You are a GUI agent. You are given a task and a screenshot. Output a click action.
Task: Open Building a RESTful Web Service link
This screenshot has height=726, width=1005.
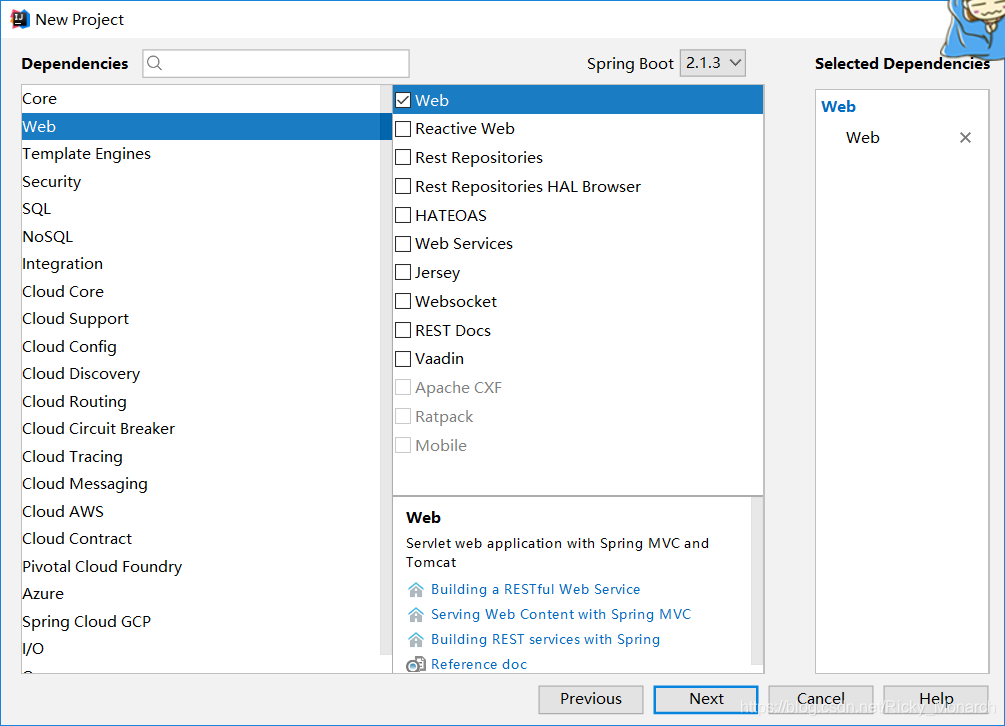coord(535,590)
